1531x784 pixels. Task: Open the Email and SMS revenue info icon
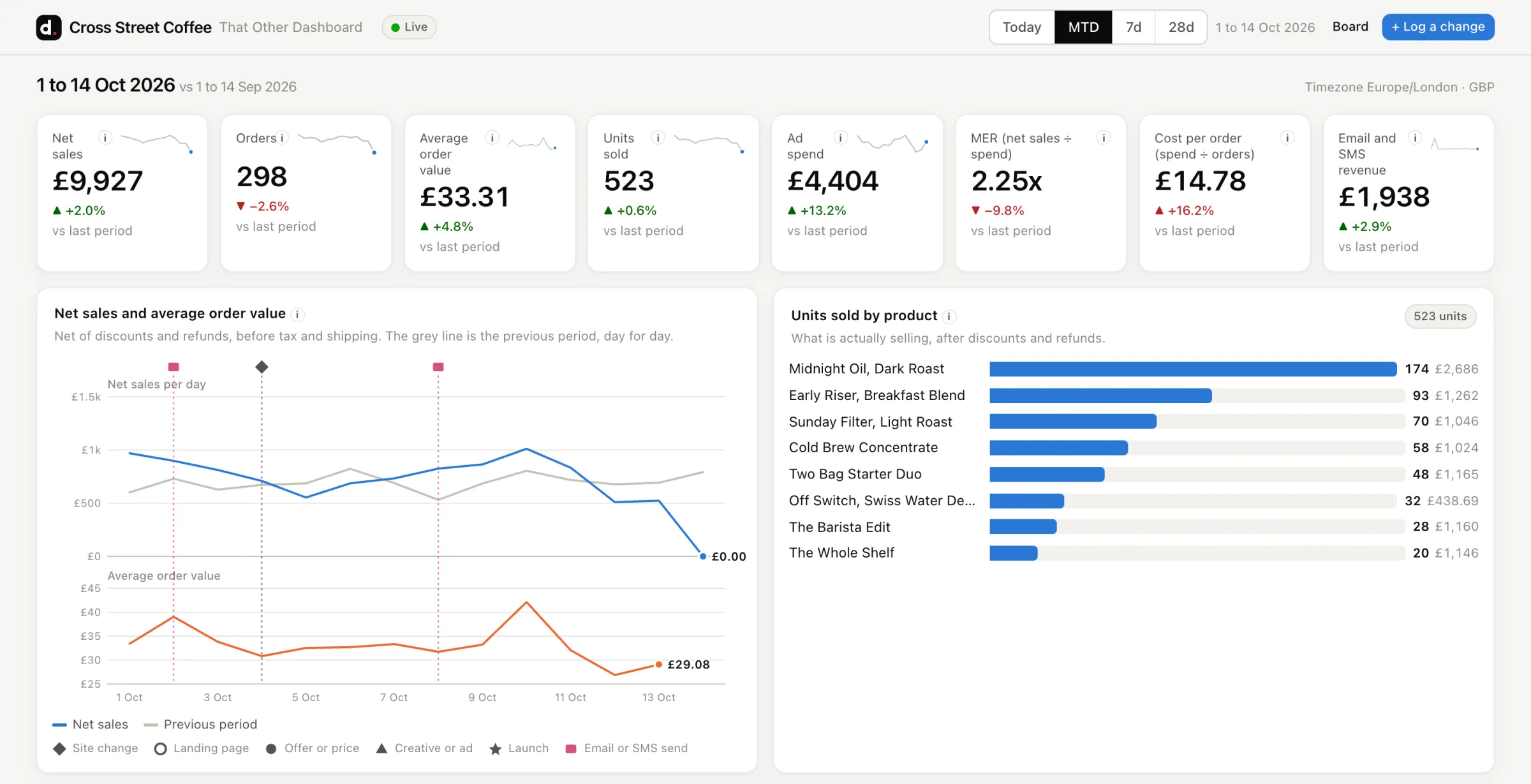(1415, 138)
